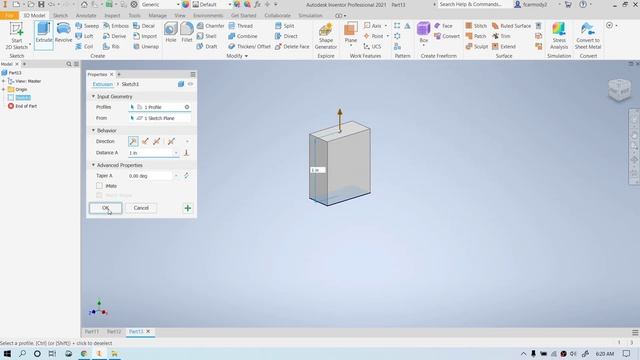Use the Split tool
640x360 pixels.
(x=284, y=26)
